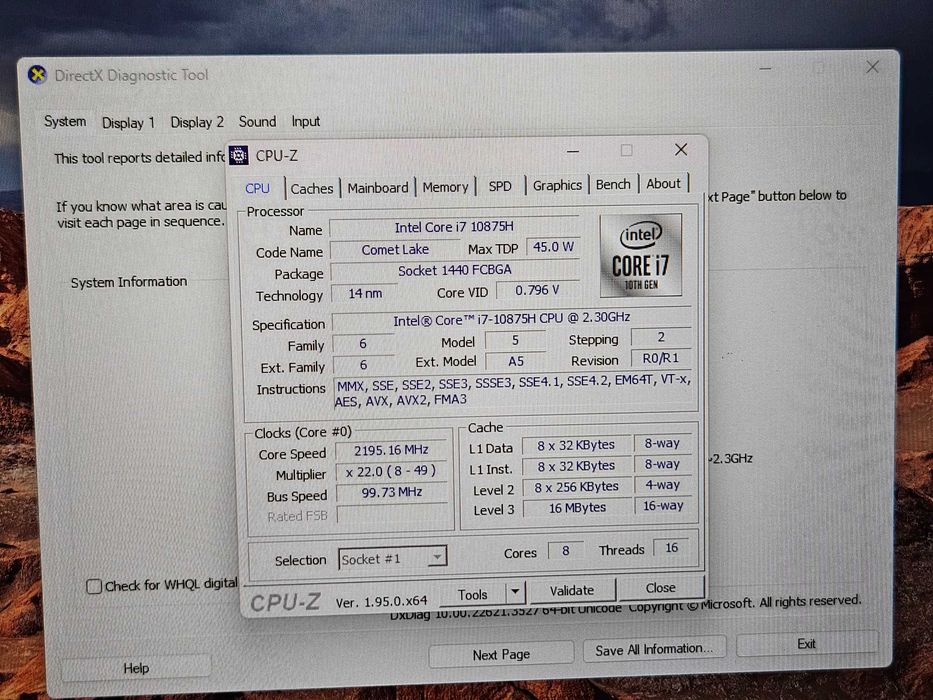Click the Code Name value Comet Lake
Viewport: 933px width, 700px height.
(395, 249)
